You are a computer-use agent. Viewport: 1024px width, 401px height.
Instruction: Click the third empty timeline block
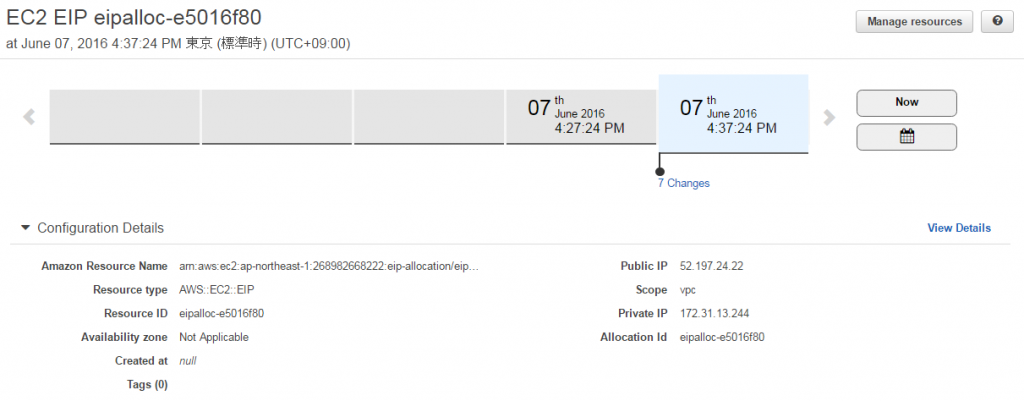428,117
